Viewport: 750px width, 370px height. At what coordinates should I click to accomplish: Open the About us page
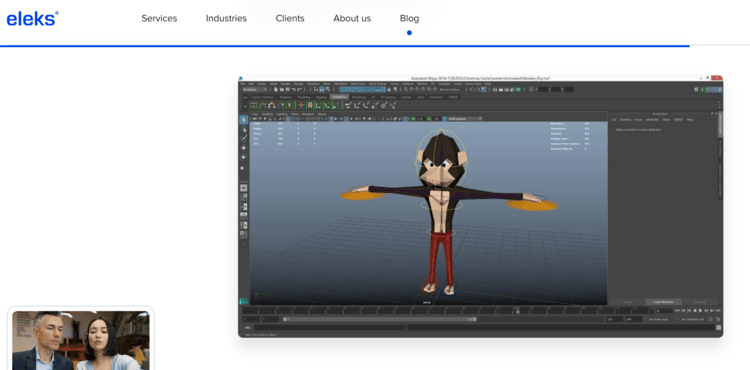click(352, 19)
